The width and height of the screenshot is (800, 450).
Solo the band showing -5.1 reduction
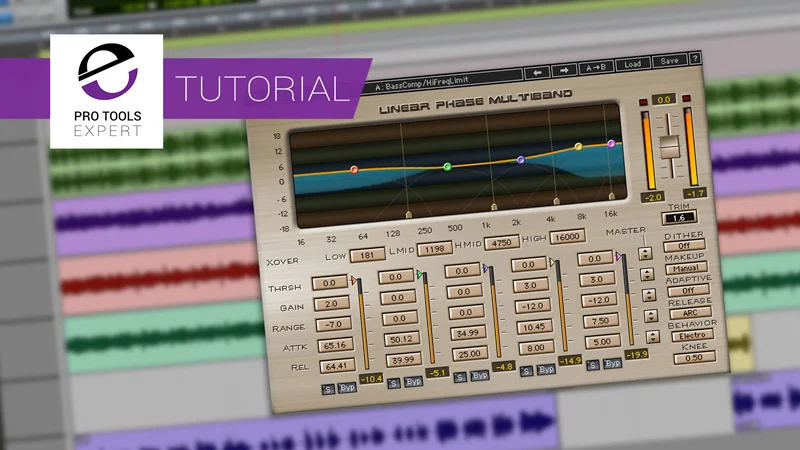(x=394, y=383)
